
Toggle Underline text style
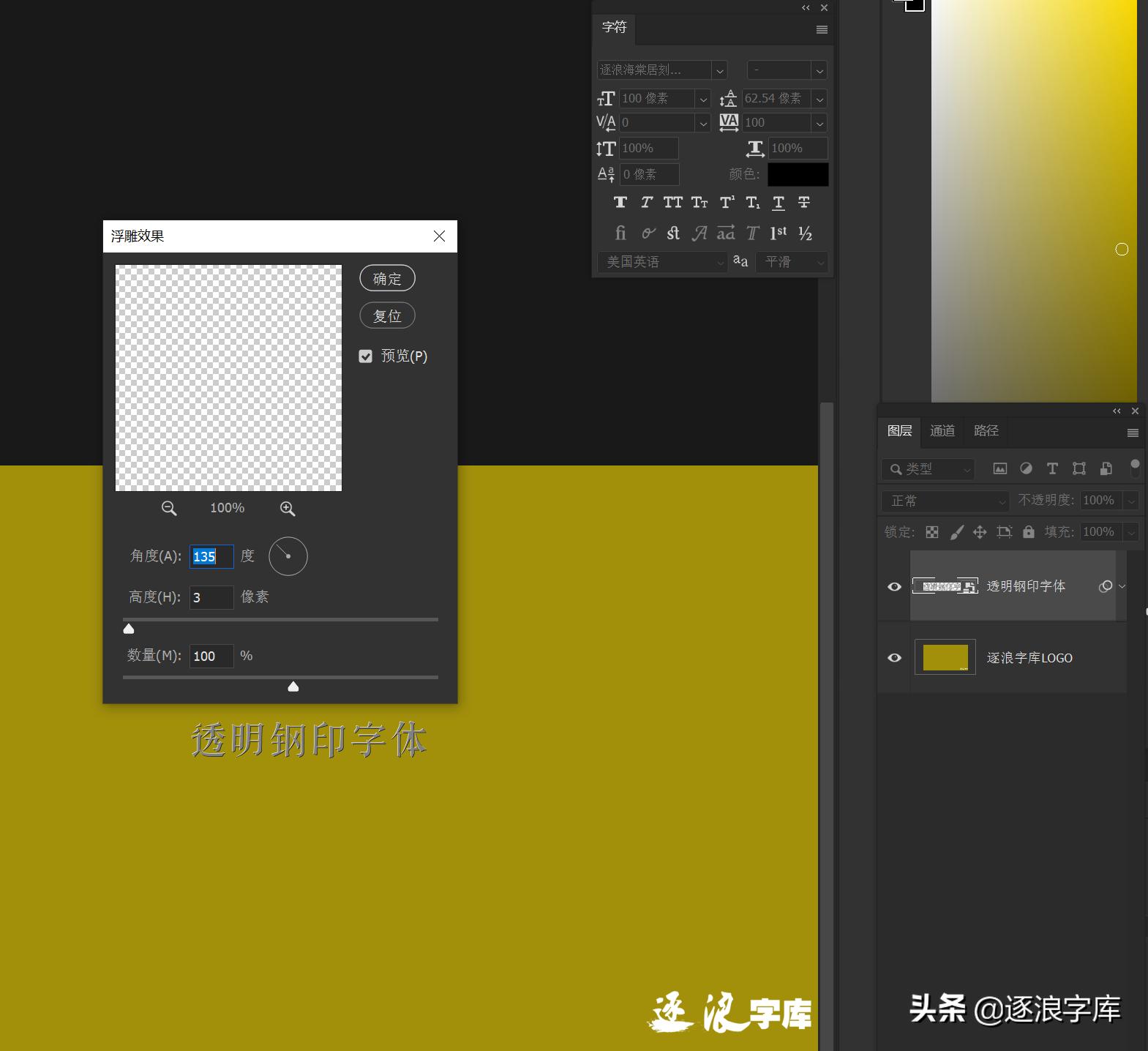[x=779, y=203]
